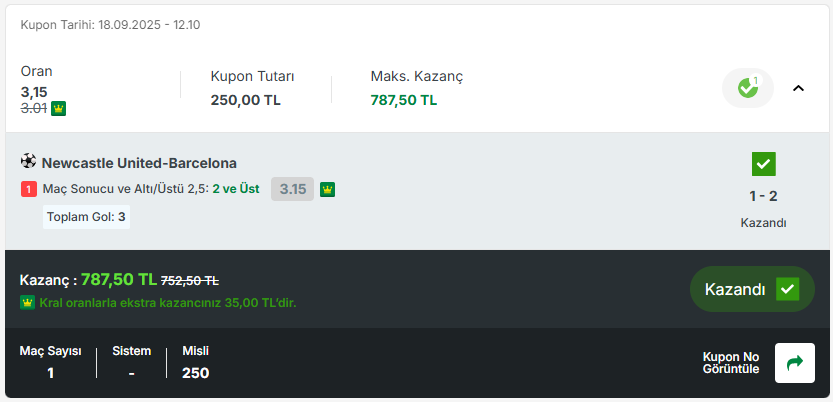Click the Misli value 250
Image resolution: width=833 pixels, height=402 pixels.
[x=195, y=373]
